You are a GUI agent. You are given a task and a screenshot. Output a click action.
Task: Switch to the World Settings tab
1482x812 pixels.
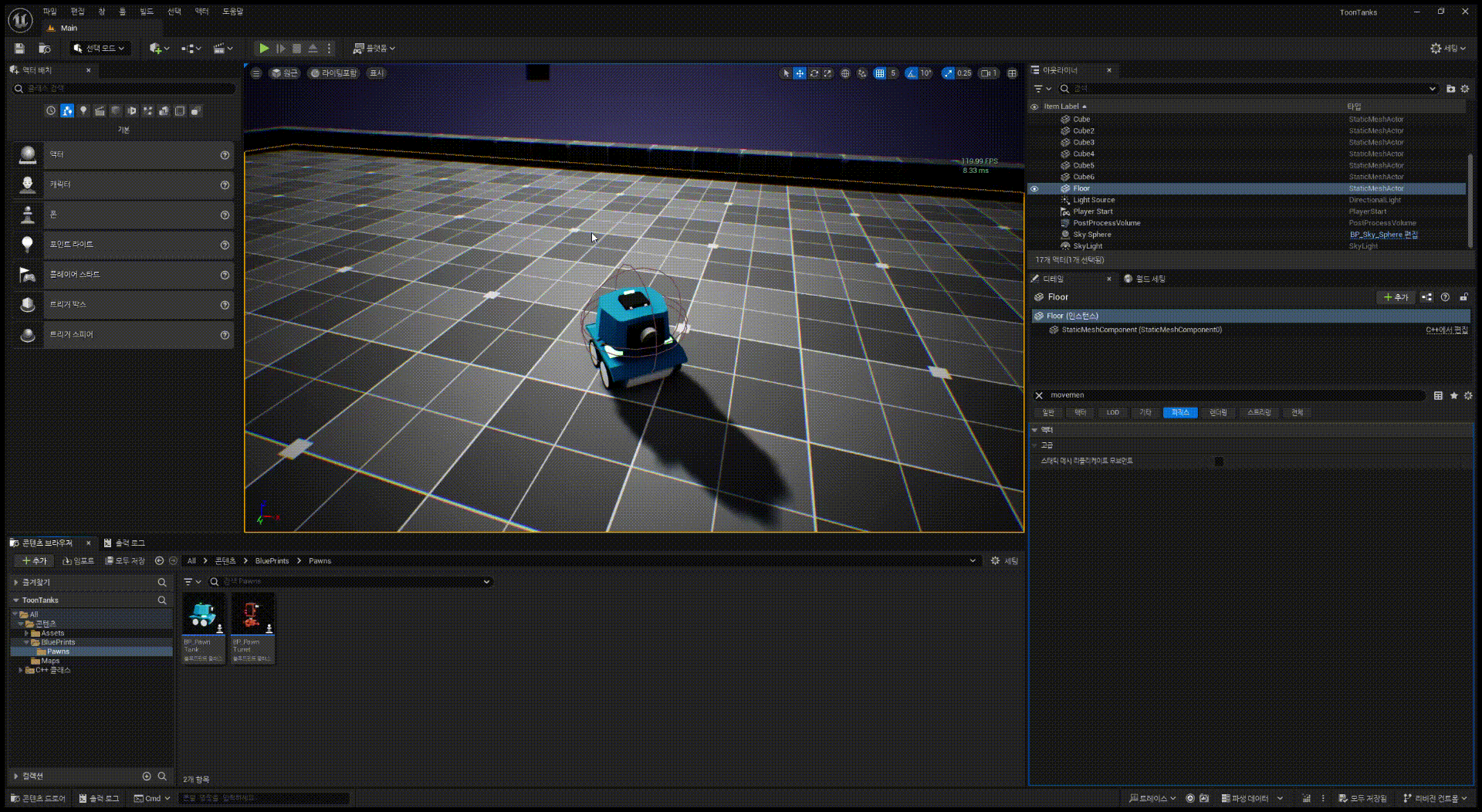[1145, 279]
